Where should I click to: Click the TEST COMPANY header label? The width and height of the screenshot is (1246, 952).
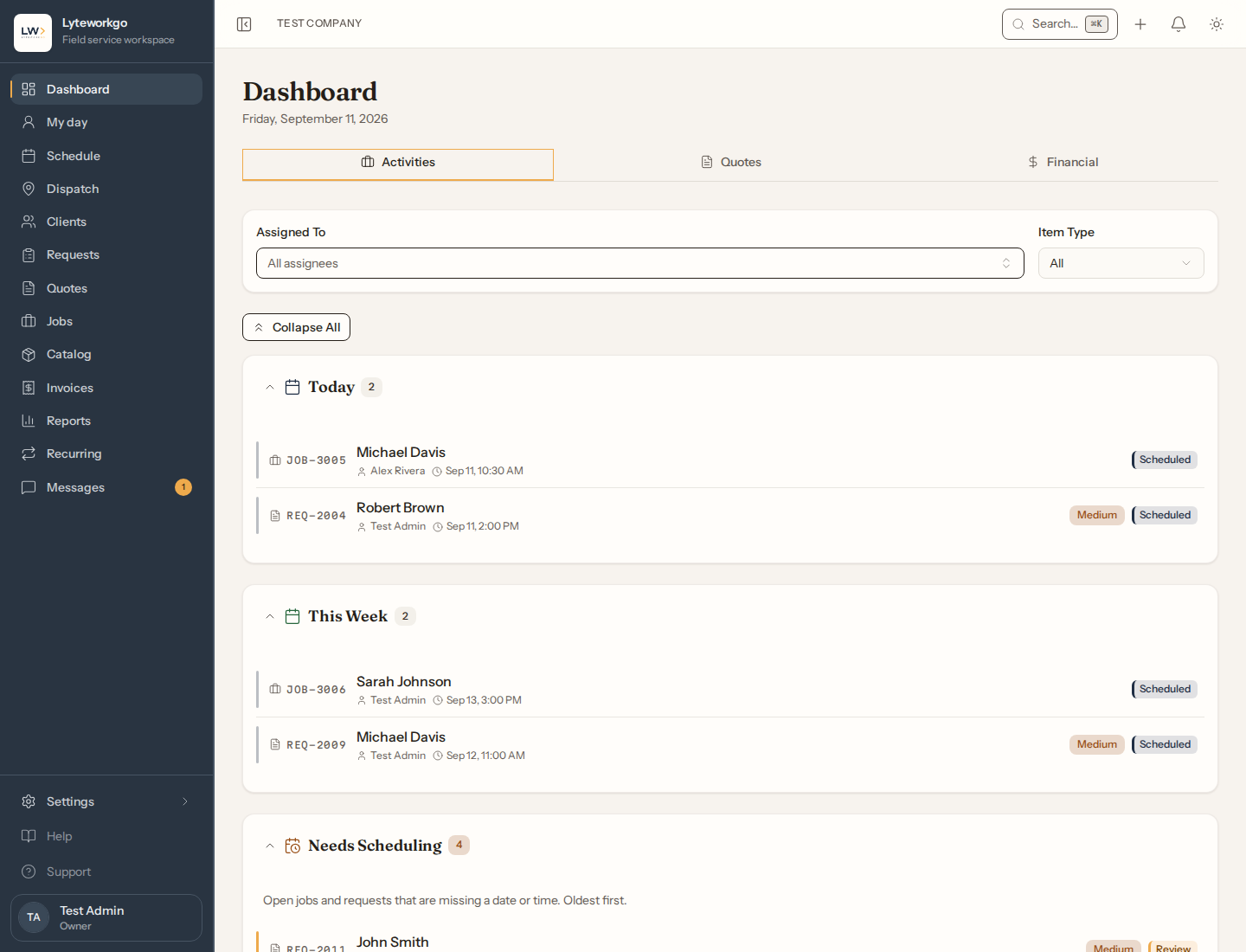[x=319, y=23]
